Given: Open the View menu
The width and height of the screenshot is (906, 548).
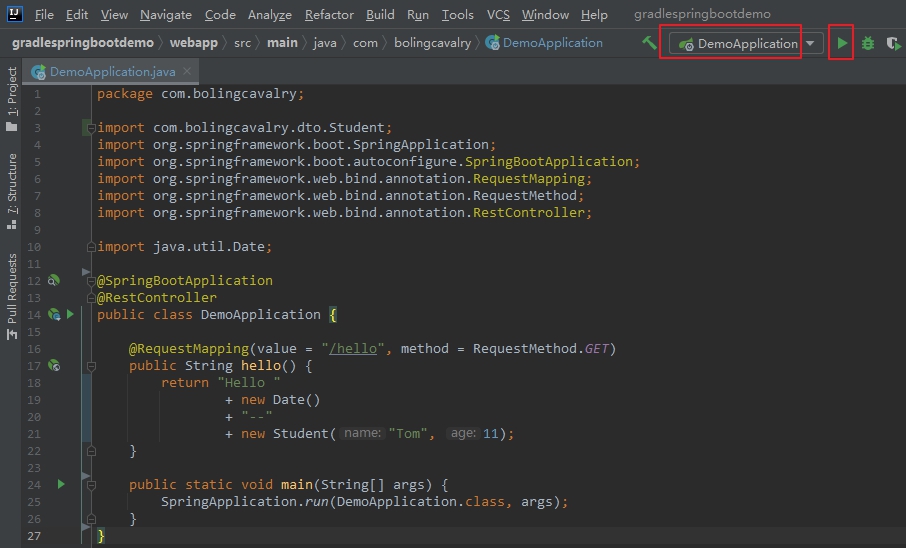Looking at the screenshot, I should (x=114, y=14).
